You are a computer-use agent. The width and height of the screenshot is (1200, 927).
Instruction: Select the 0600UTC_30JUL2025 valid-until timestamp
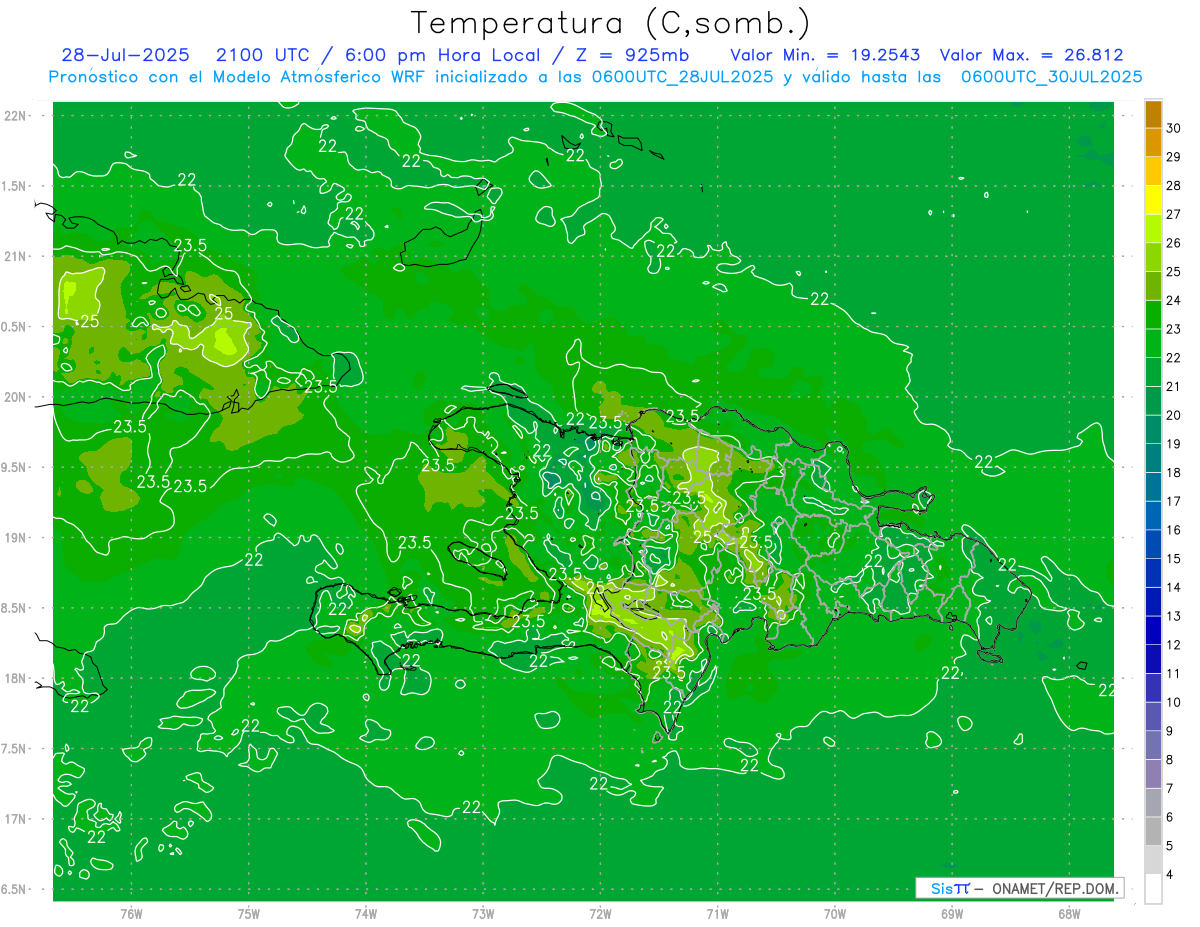pos(1051,76)
